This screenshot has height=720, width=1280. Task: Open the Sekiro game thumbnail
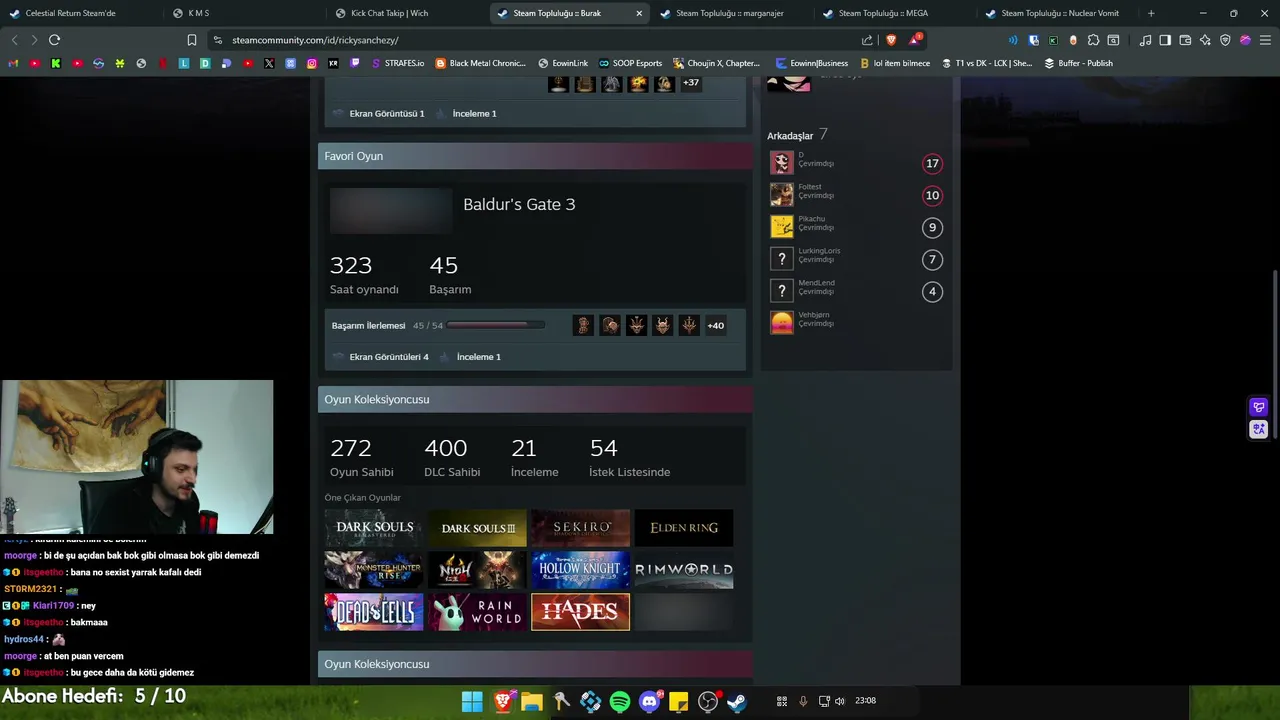click(x=581, y=528)
